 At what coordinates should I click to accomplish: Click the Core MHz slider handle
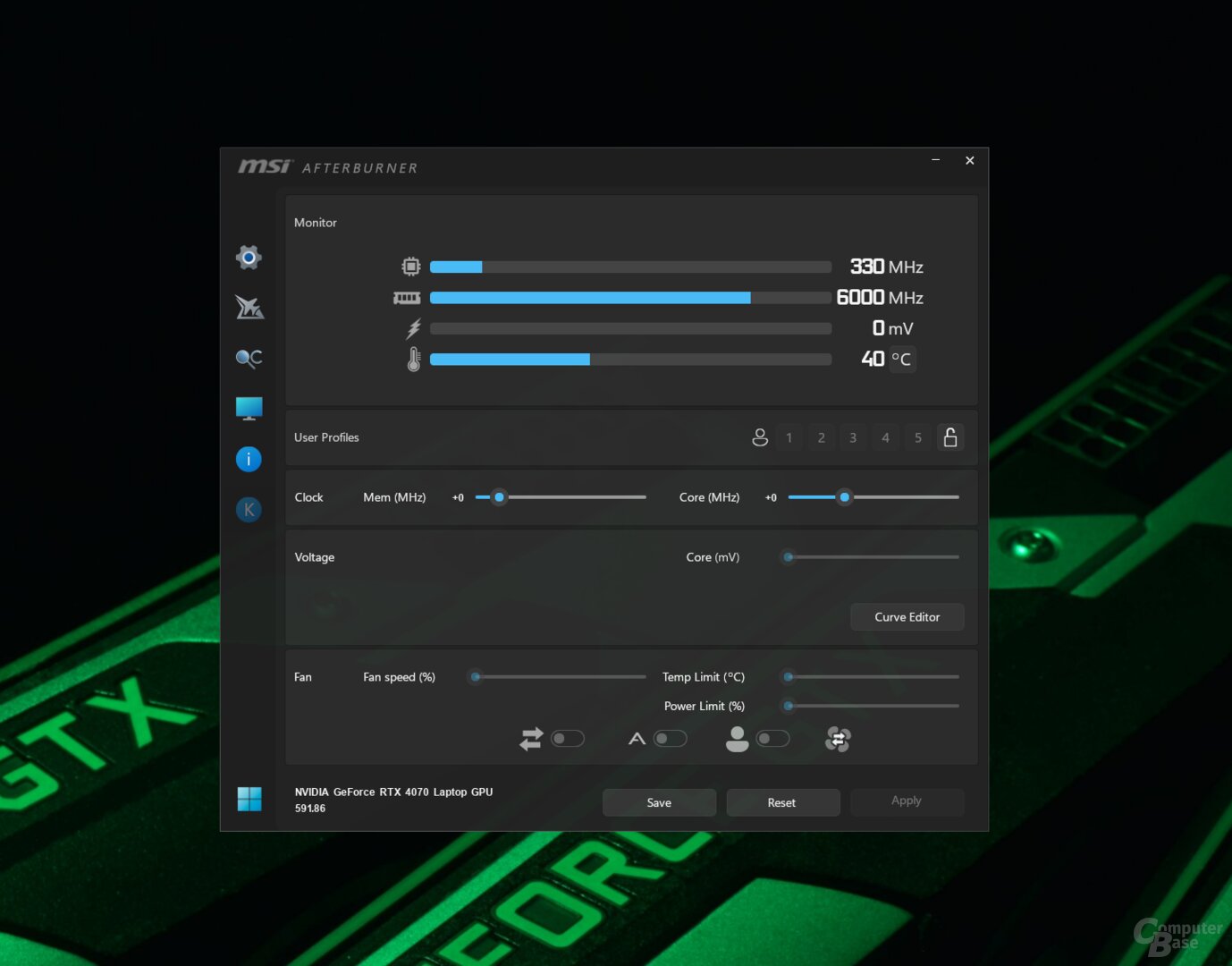pyautogui.click(x=843, y=497)
